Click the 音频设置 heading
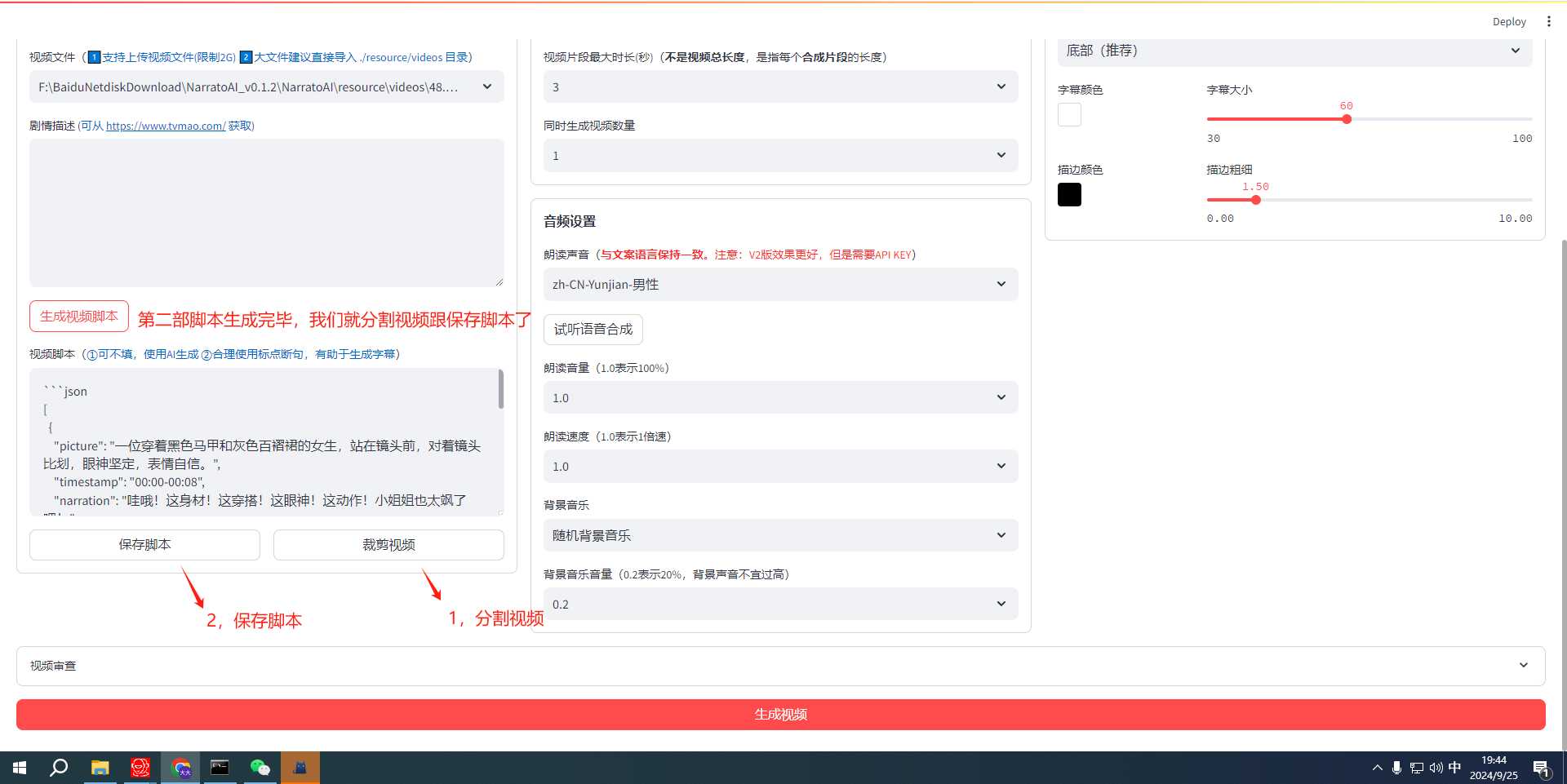Image resolution: width=1567 pixels, height=784 pixels. click(x=570, y=221)
